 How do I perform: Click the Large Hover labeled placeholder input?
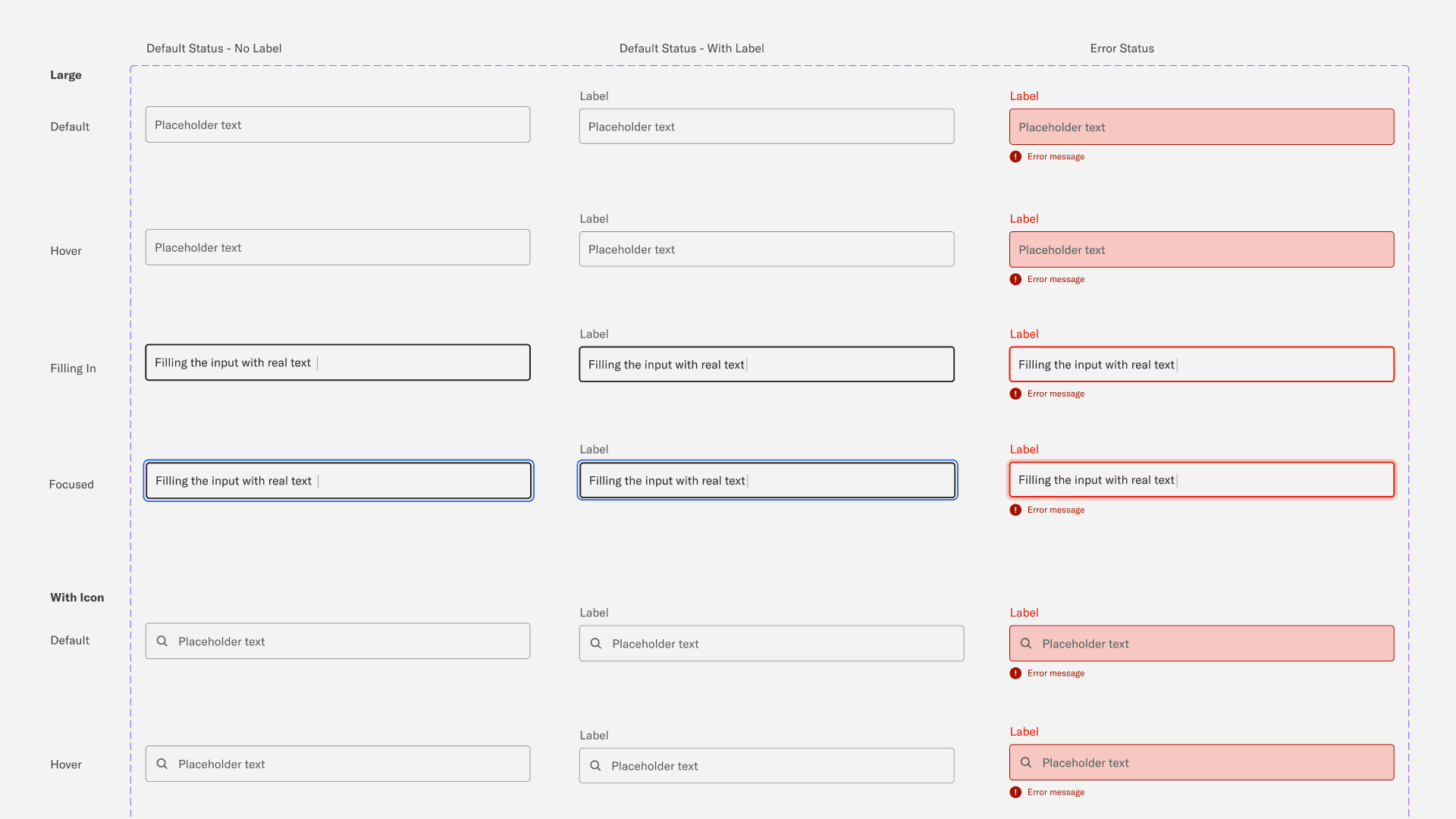pos(766,249)
